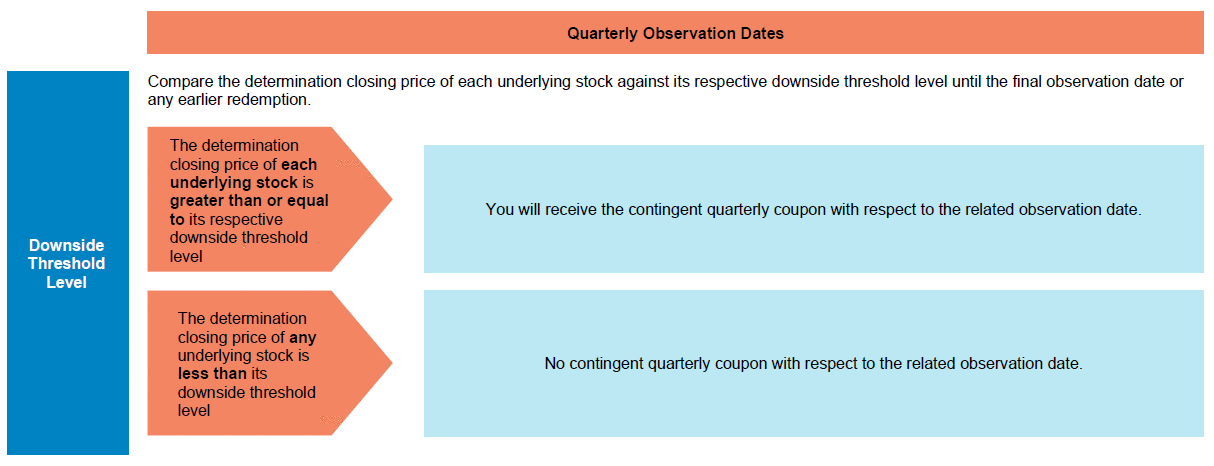The image size is (1214, 466).
Task: Click the upper orange arrow about greater than or equal
Action: tap(270, 200)
